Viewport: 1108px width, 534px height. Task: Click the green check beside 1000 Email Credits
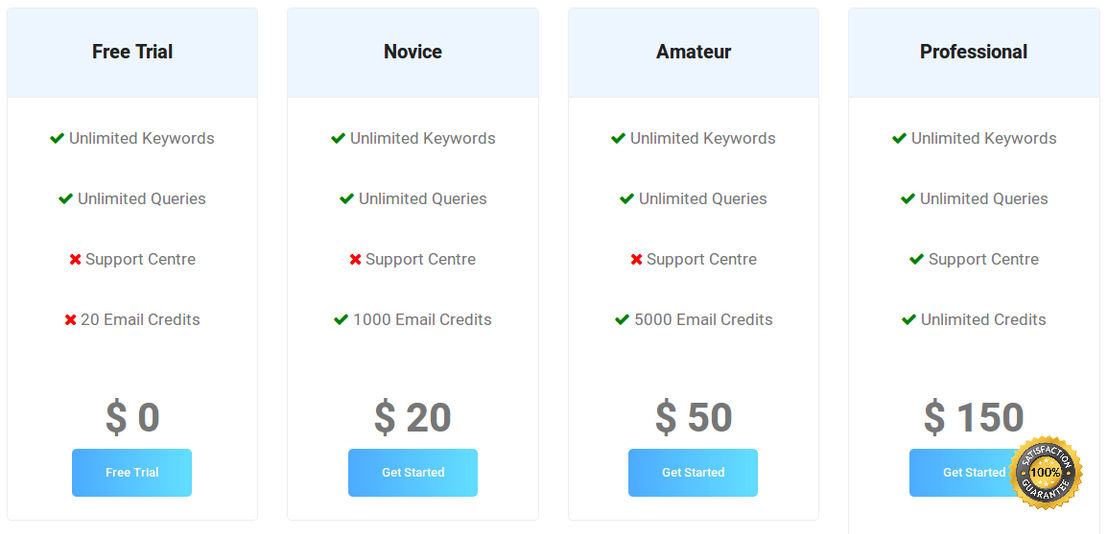[x=341, y=320]
